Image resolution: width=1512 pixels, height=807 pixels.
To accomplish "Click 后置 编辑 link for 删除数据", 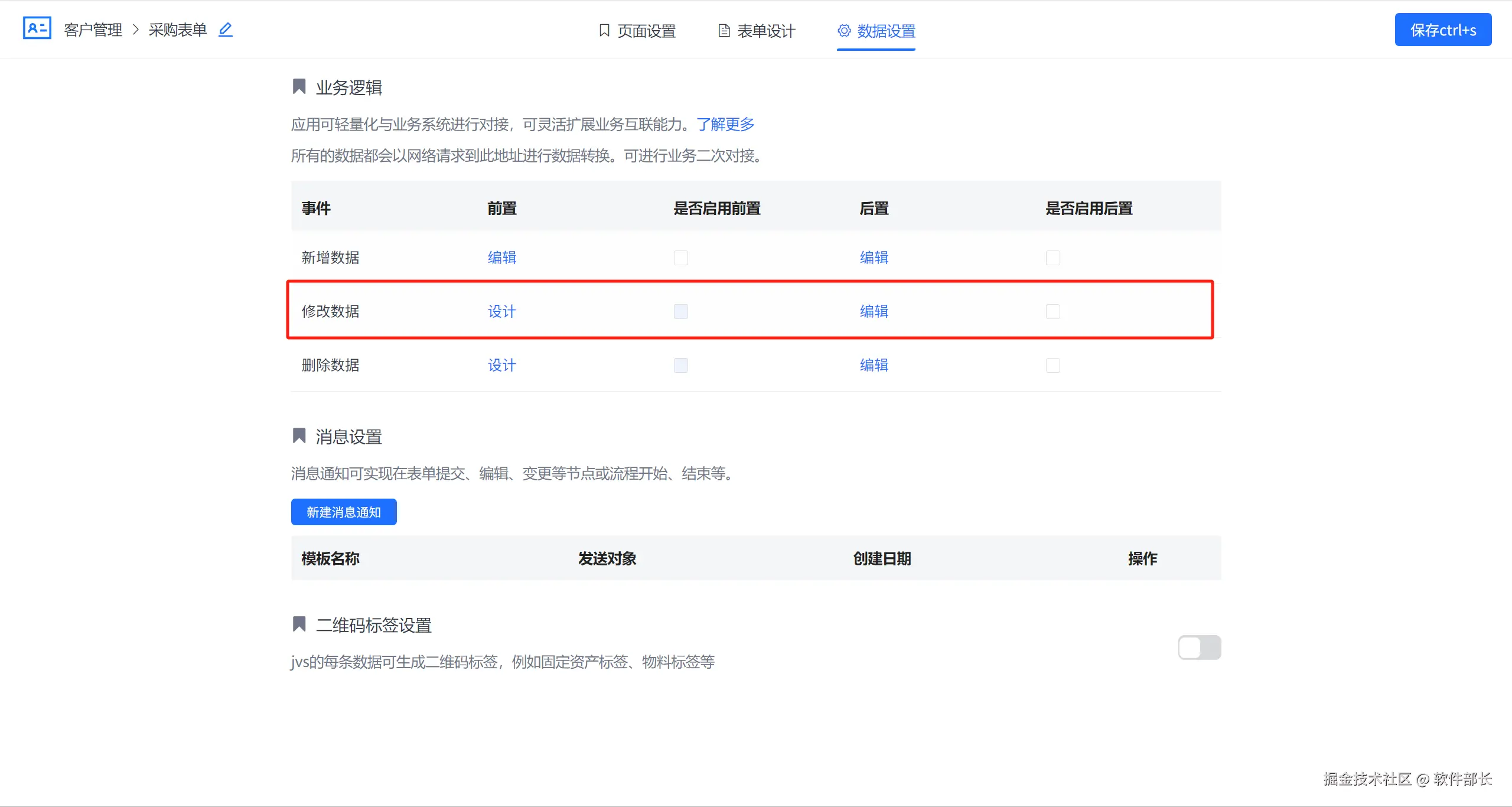I will [x=874, y=365].
